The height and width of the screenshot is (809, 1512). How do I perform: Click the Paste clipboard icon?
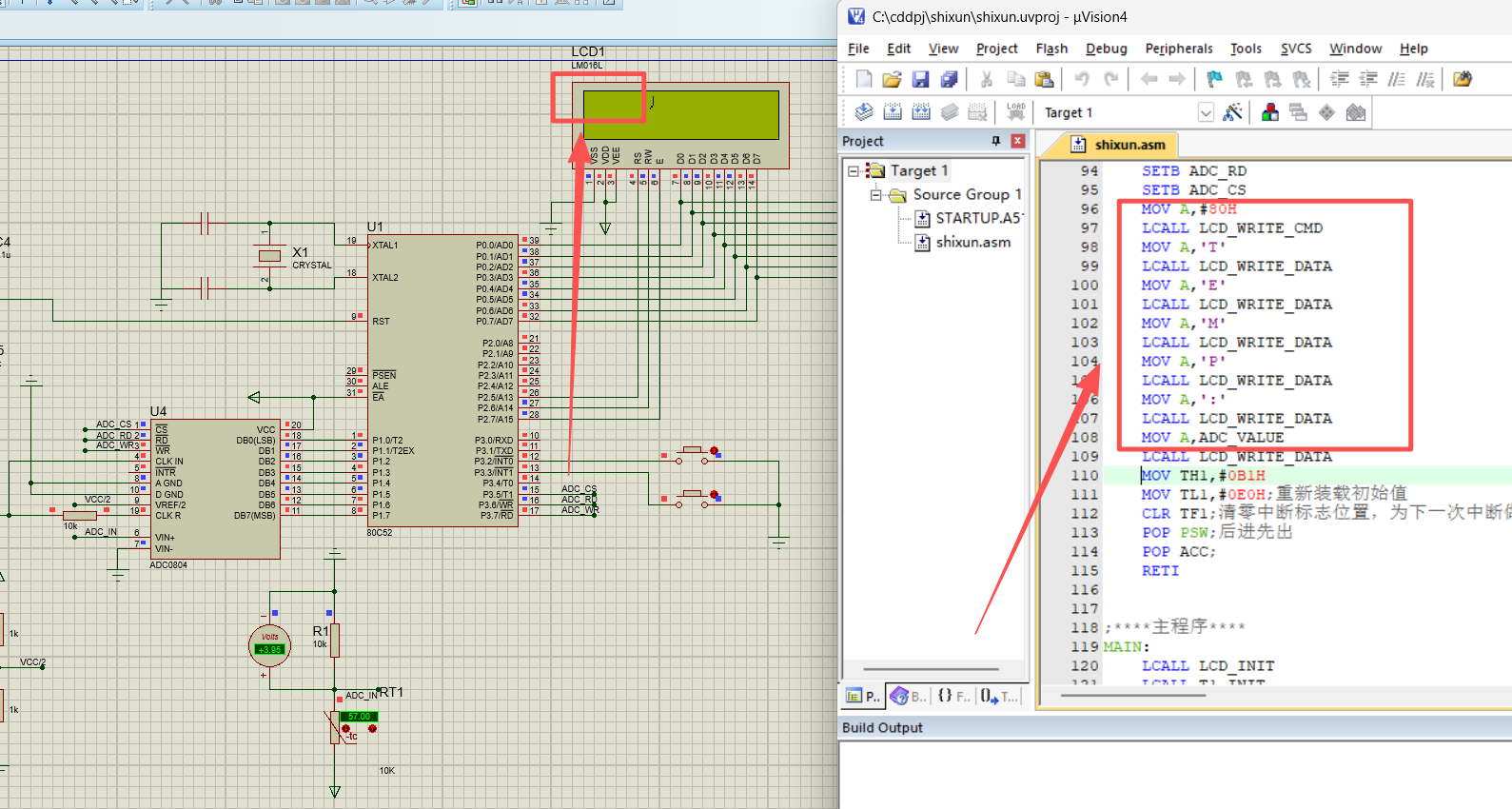coord(1044,80)
